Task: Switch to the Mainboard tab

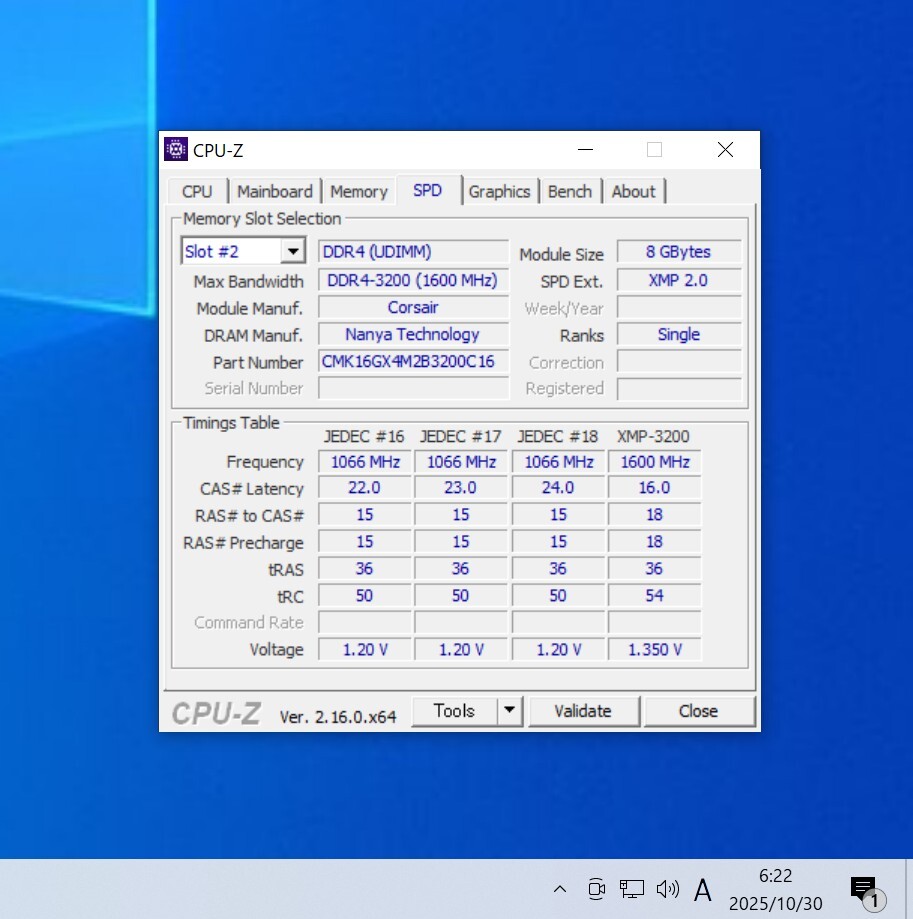Action: coord(274,192)
